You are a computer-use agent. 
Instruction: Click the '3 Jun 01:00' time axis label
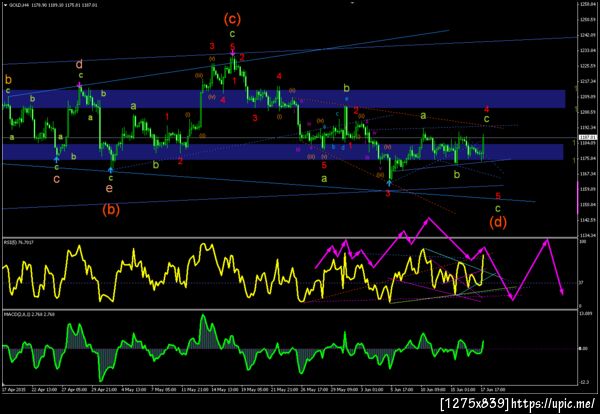[372, 390]
